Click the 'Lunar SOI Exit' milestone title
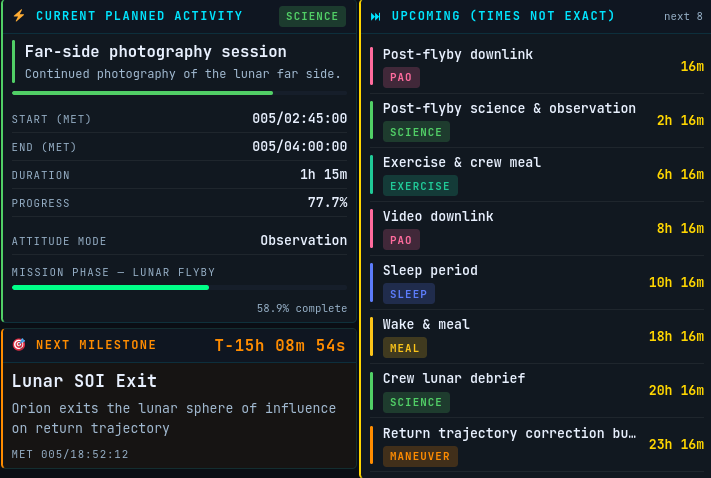711x478 pixels. [x=84, y=381]
